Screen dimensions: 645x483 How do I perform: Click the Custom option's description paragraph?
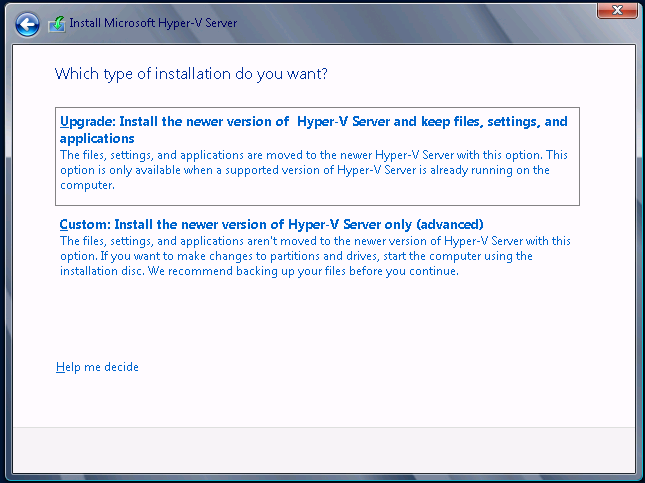point(315,256)
